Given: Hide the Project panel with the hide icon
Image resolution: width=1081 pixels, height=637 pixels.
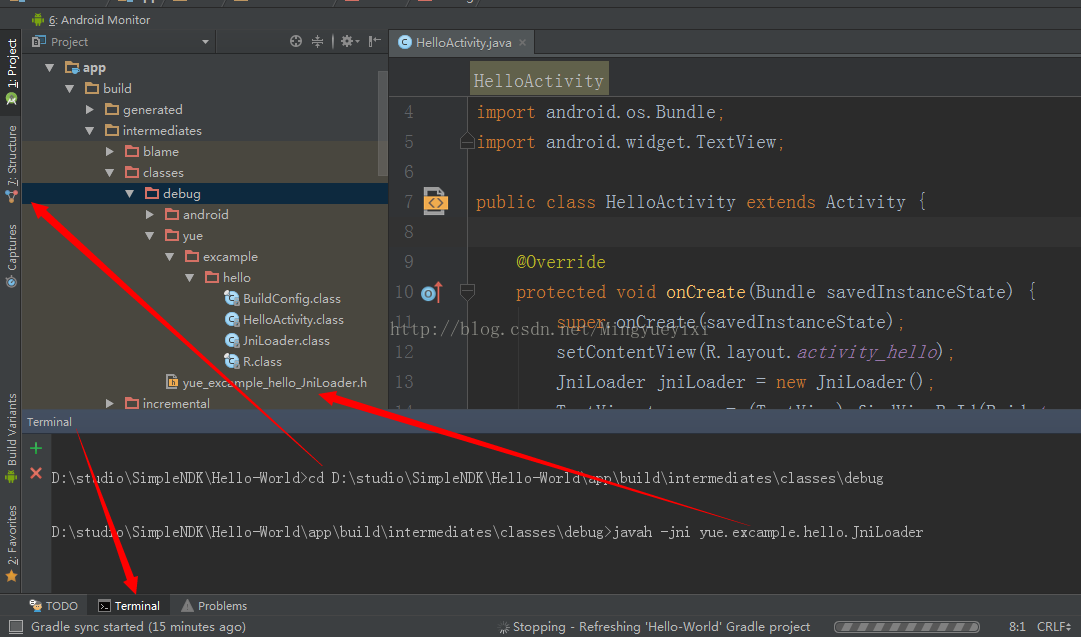Looking at the screenshot, I should point(374,41).
